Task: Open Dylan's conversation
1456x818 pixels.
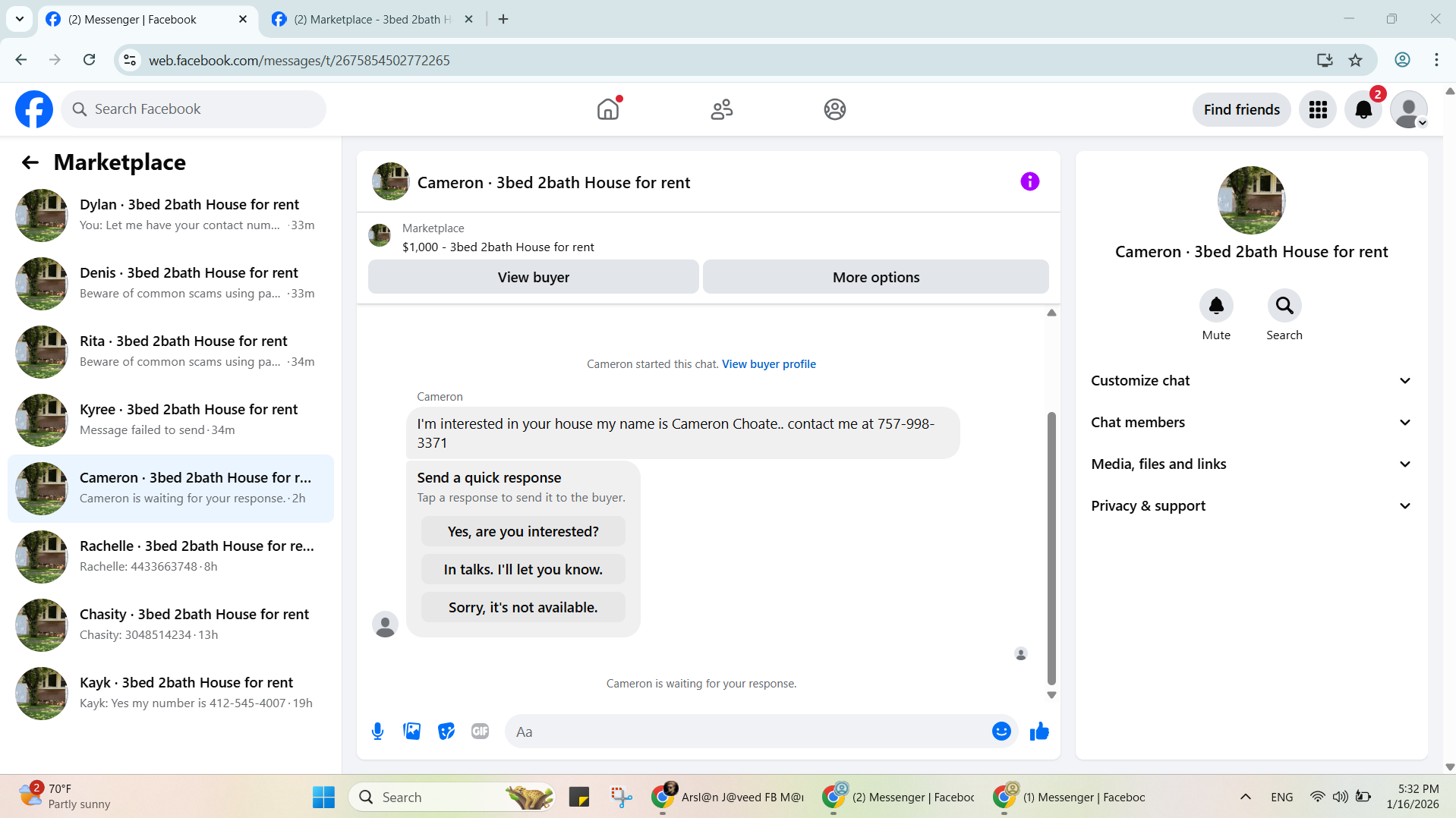Action: coord(171,216)
